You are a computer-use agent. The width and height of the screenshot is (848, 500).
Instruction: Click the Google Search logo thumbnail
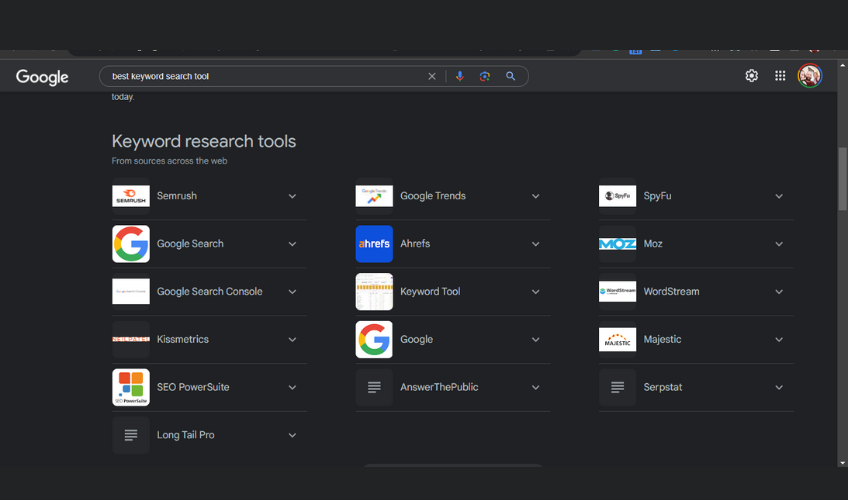[131, 244]
